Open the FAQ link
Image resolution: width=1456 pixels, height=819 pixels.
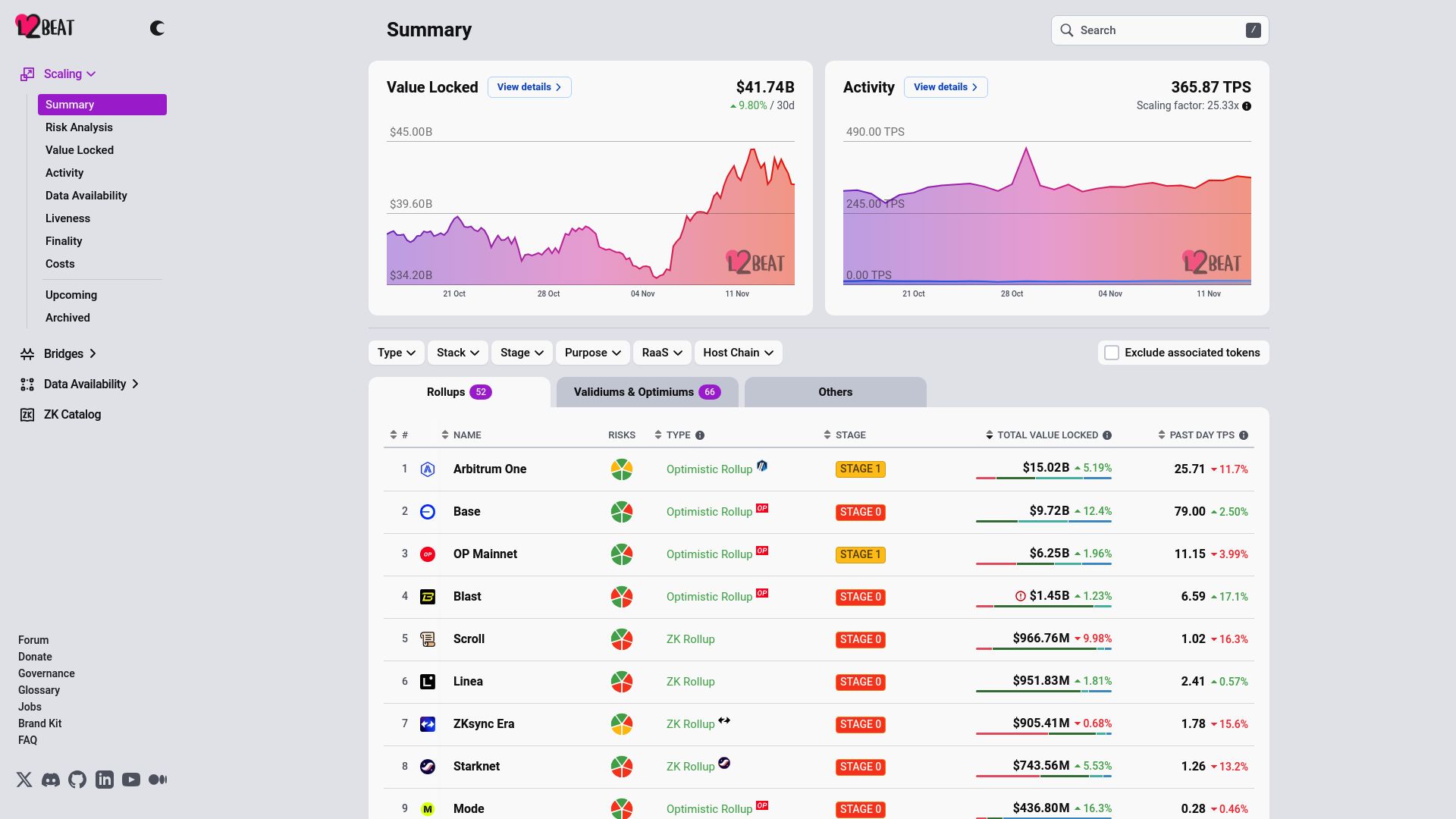pyautogui.click(x=27, y=740)
